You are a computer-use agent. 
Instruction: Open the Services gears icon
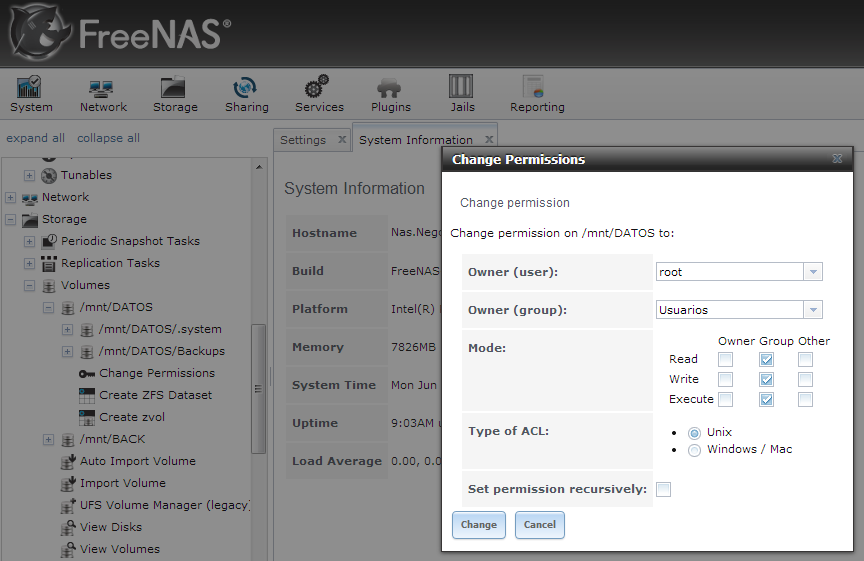[x=317, y=87]
